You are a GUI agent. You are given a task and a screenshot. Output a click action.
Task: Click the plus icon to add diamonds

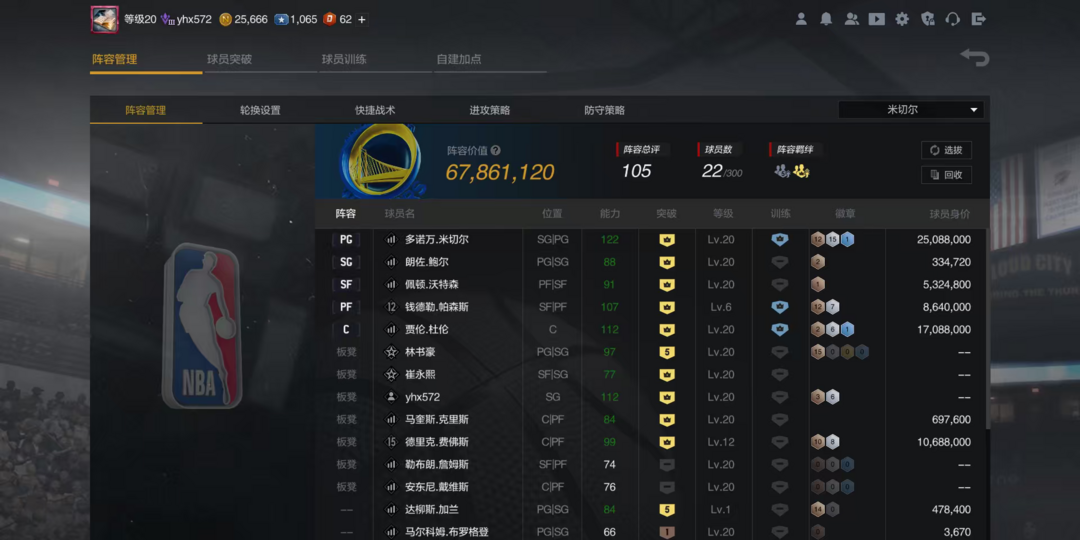[362, 19]
